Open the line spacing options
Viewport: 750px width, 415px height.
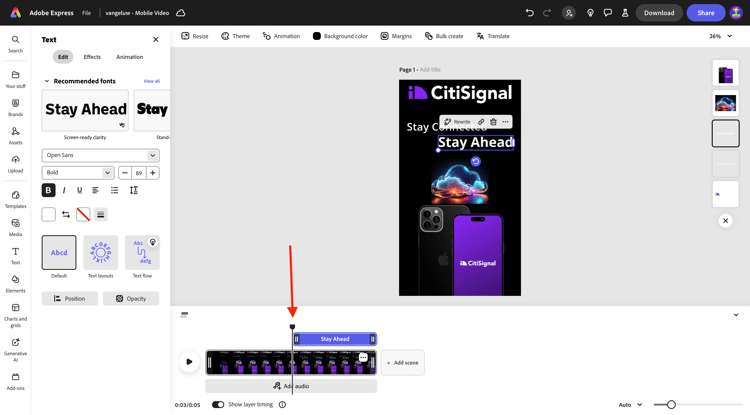[134, 190]
